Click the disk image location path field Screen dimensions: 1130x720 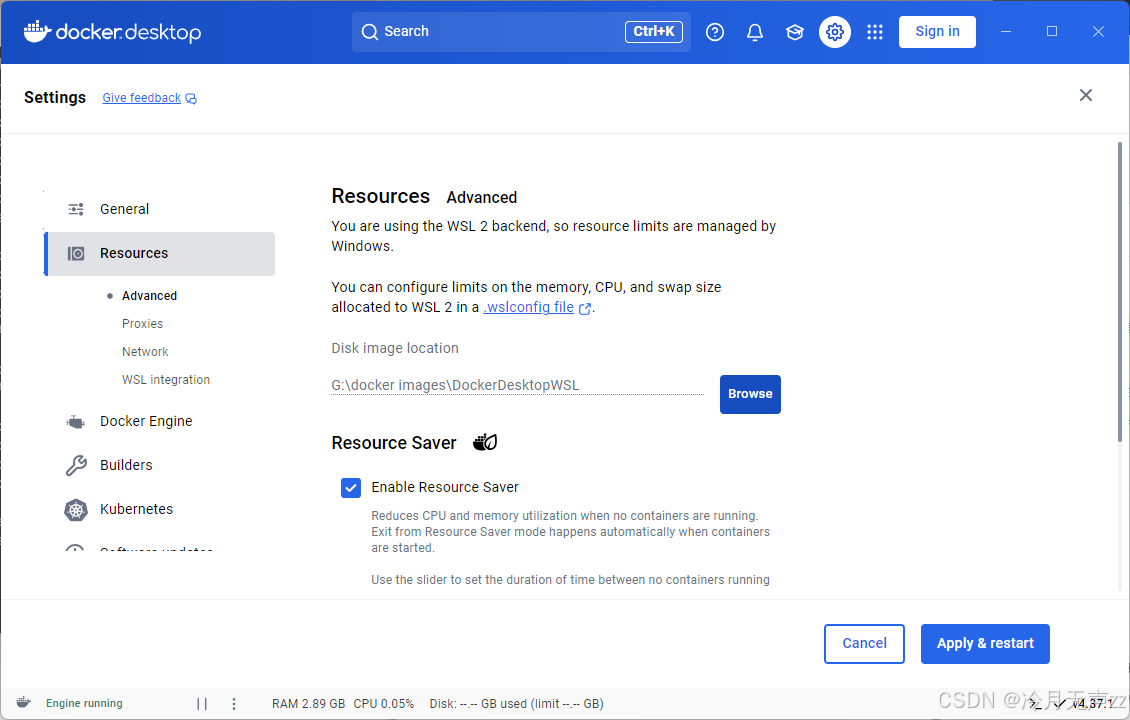tap(517, 385)
